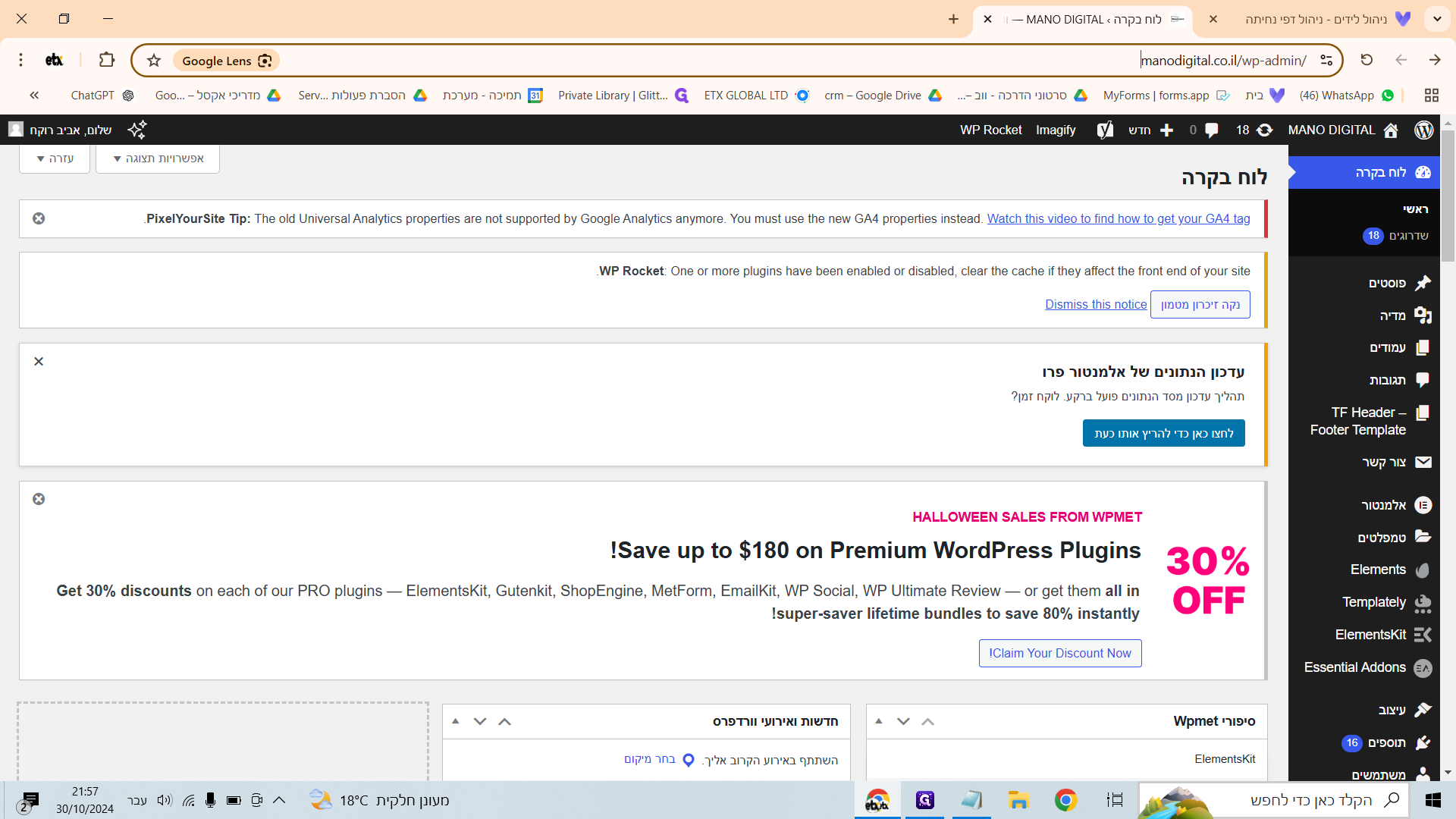The width and height of the screenshot is (1456, 819).
Task: Show hidden bookmarks chevron
Action: coord(34,96)
